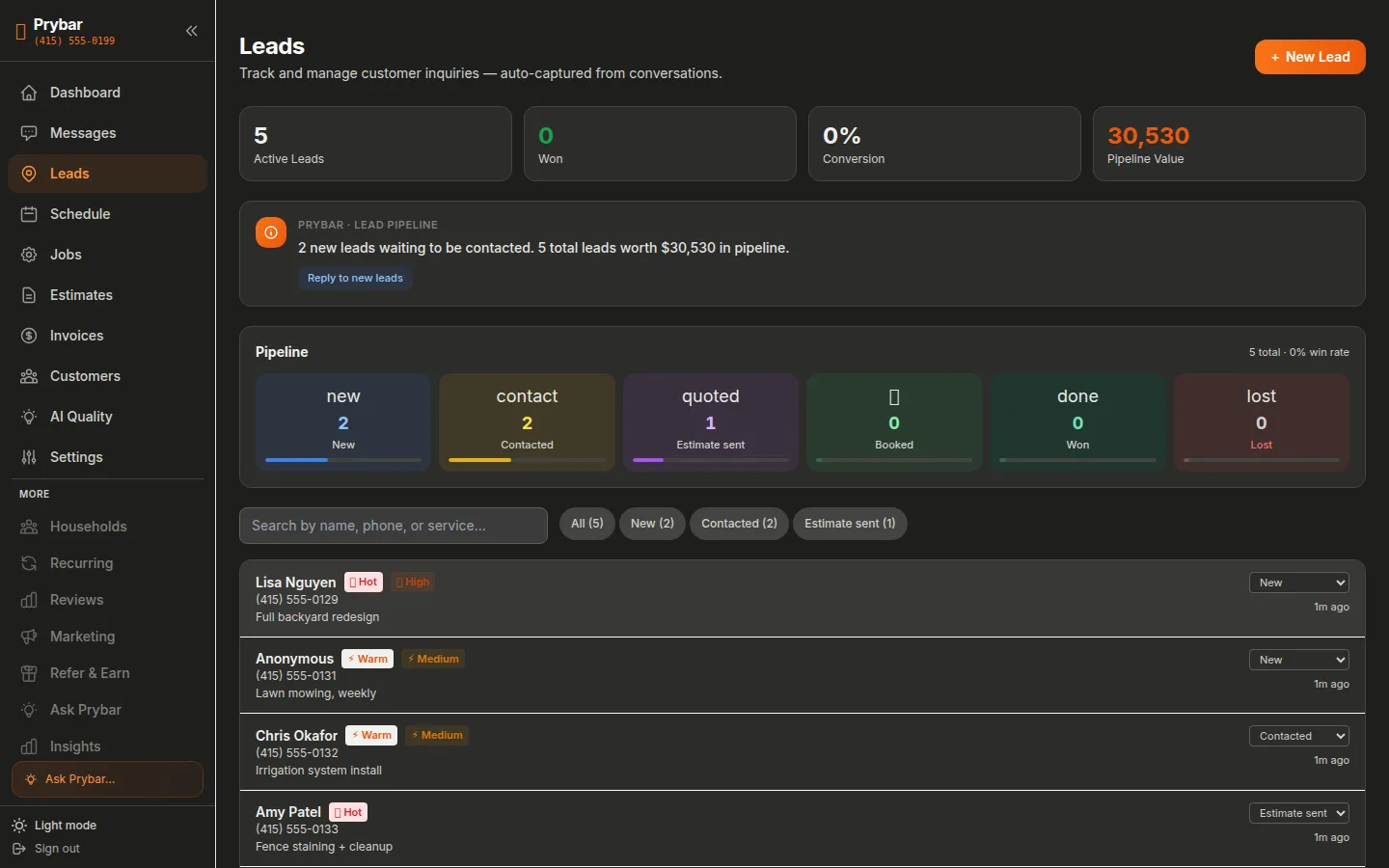The image size is (1389, 868).
Task: Open the Invoices menu item
Action: [107, 336]
